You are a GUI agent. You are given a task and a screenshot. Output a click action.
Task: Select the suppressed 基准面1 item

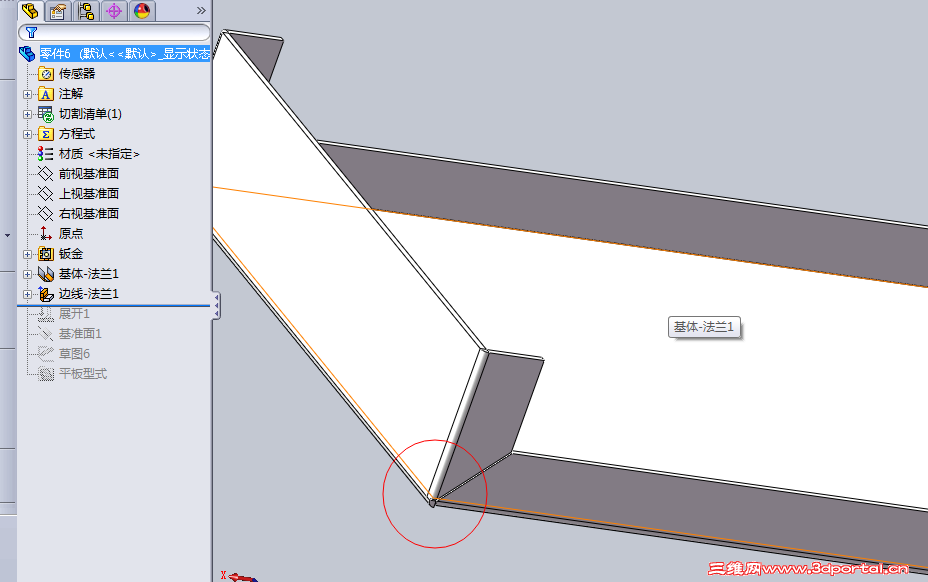80,333
